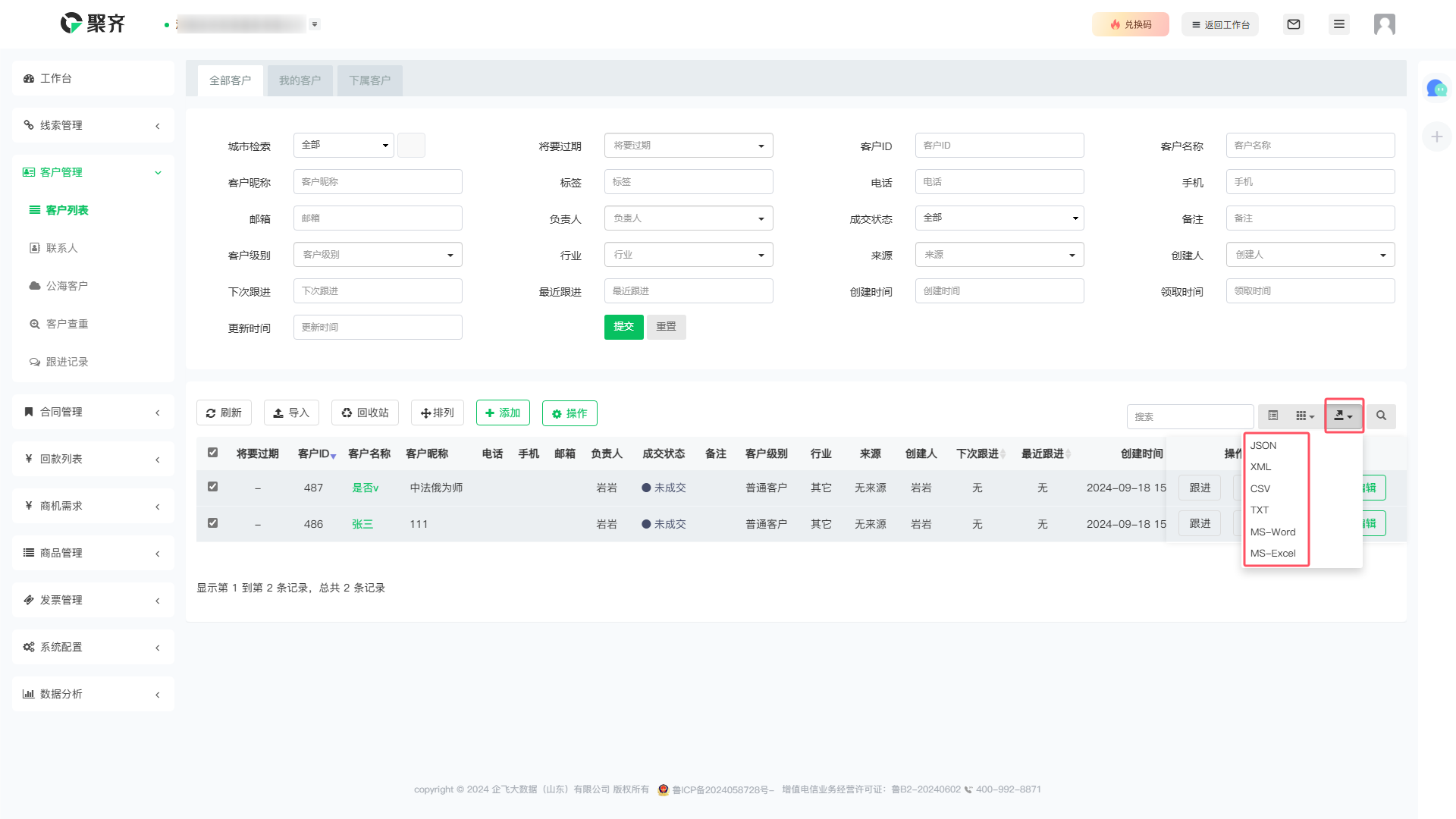The width and height of the screenshot is (1456, 819).
Task: Switch to the 下属客户 tab
Action: coord(370,80)
